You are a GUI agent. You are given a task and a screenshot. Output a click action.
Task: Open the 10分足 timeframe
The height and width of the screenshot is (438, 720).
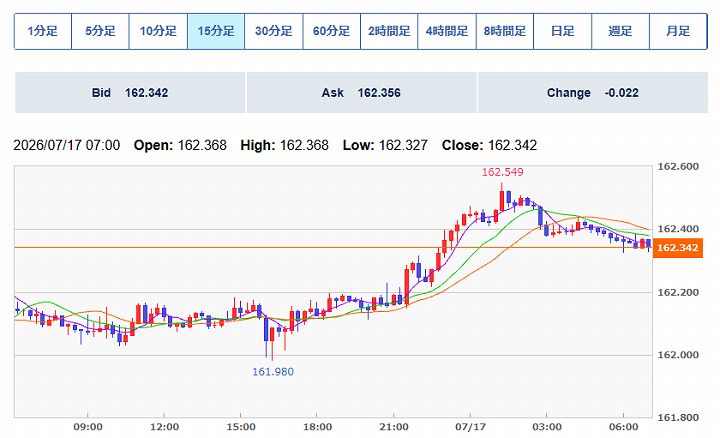click(x=158, y=31)
